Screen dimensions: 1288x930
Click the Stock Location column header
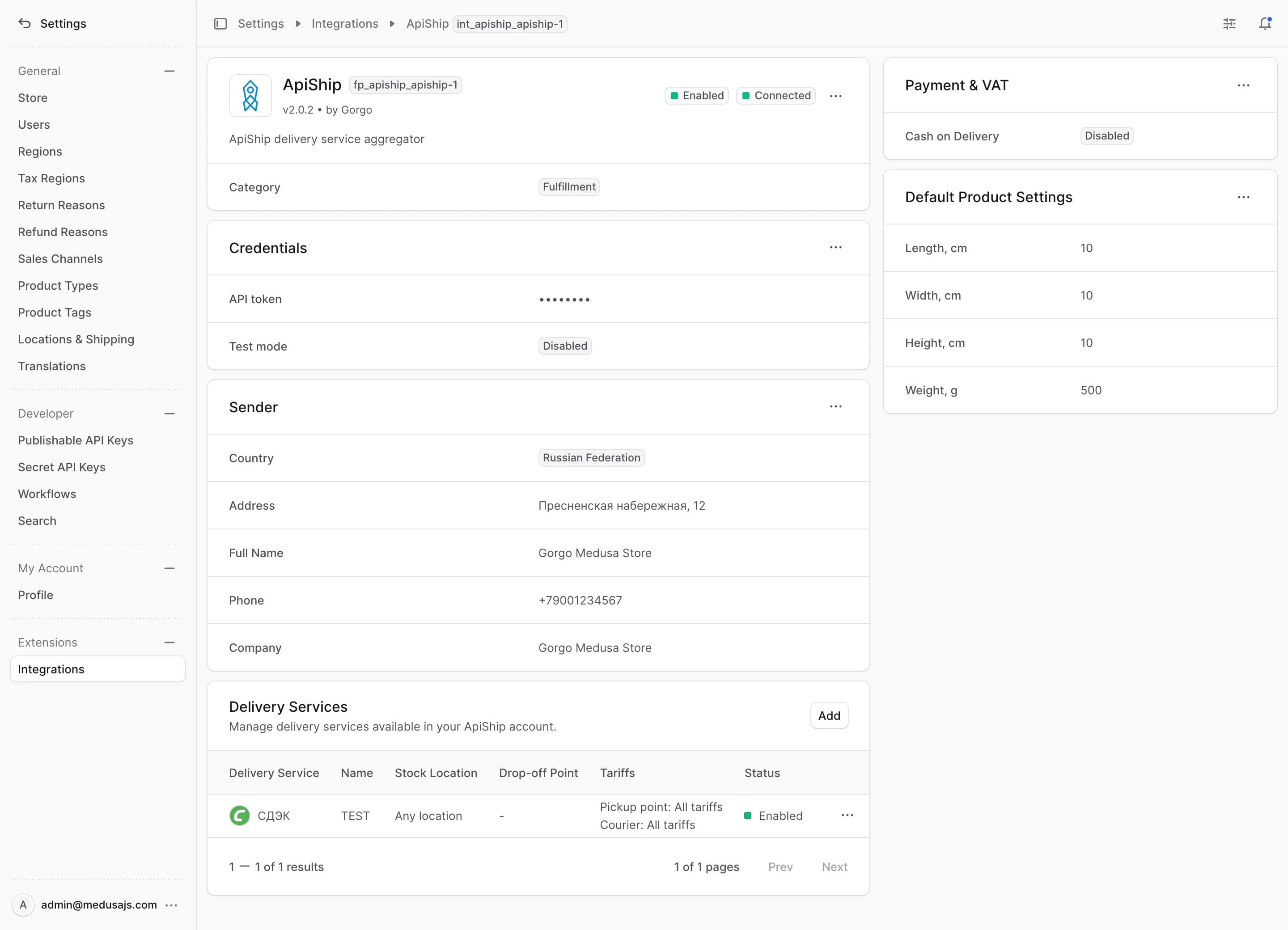tap(436, 774)
